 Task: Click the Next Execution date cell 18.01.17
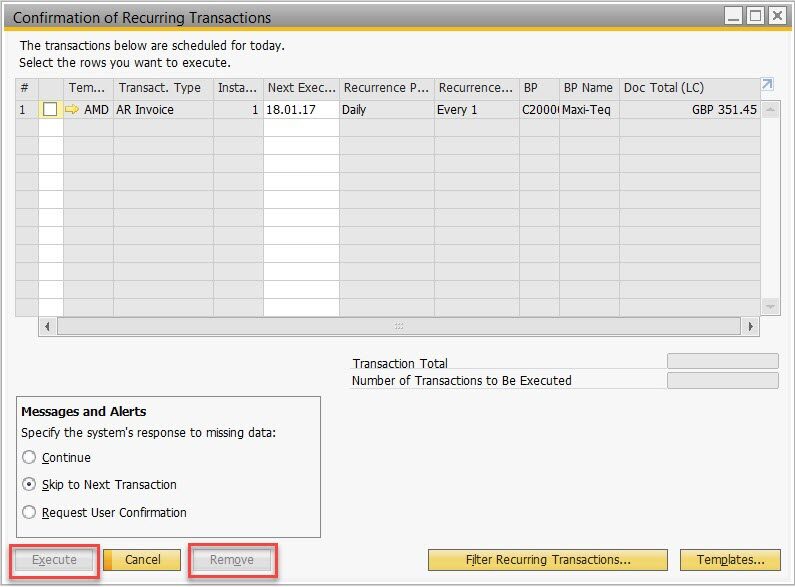click(300, 110)
